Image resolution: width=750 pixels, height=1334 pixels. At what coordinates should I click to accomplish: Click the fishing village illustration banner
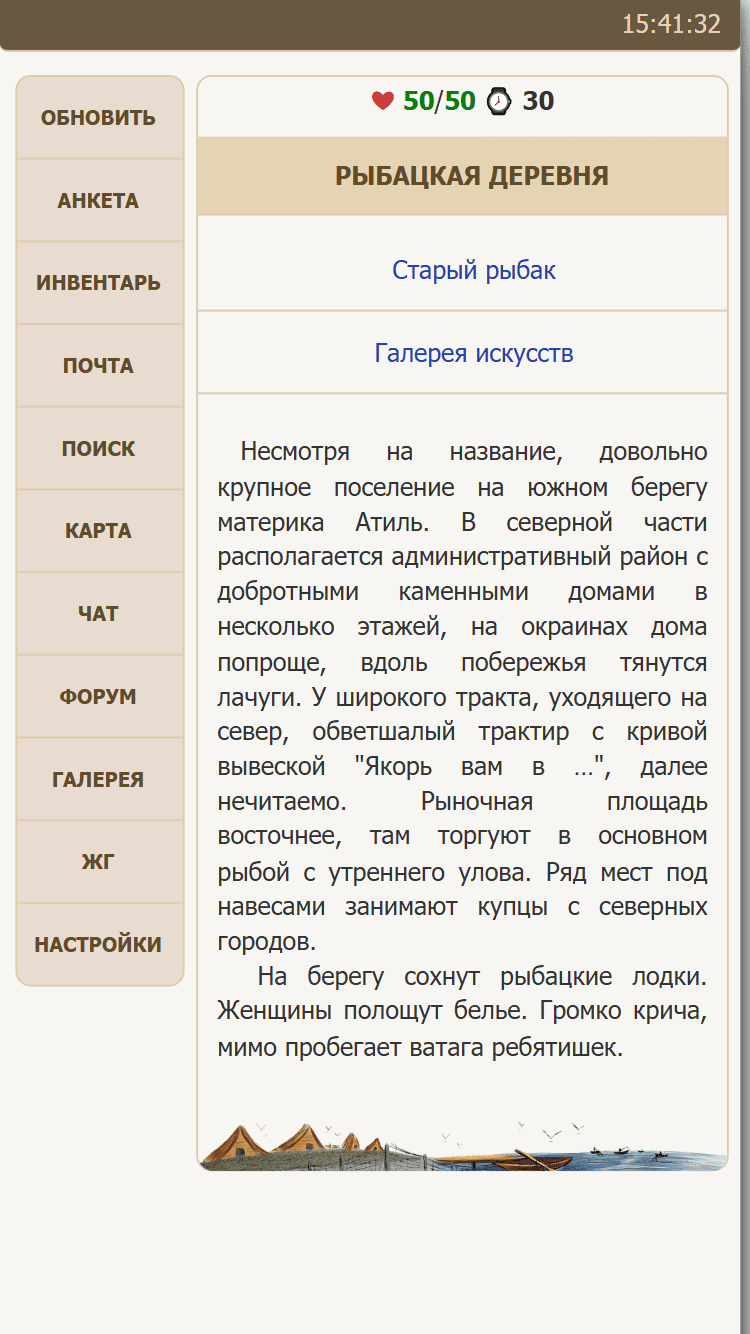coord(463,1146)
